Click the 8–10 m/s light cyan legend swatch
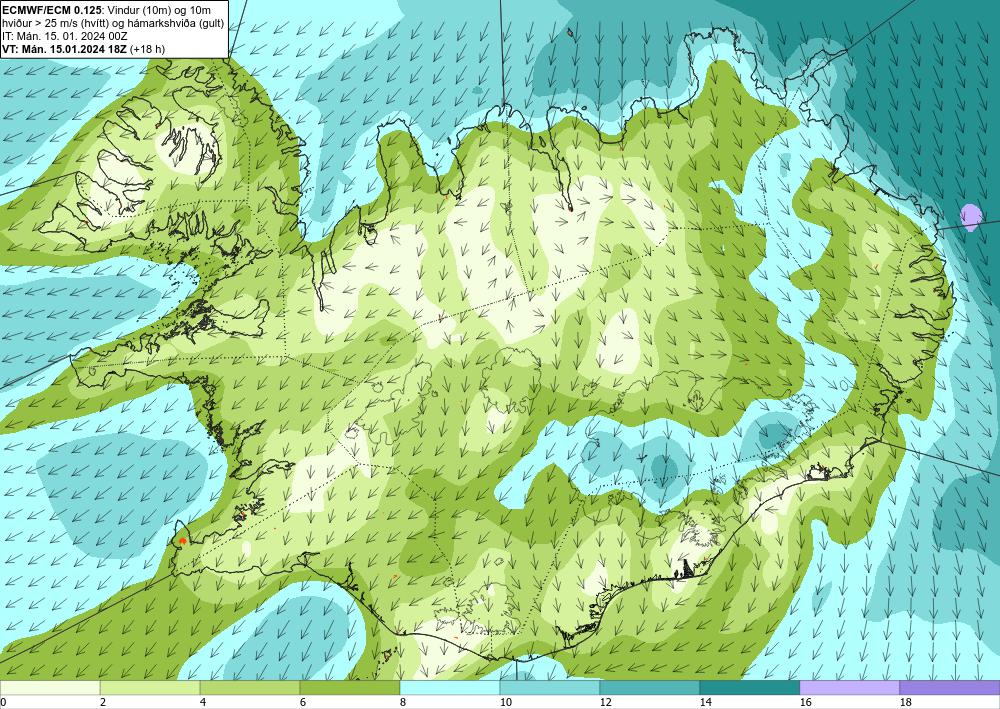Image resolution: width=1000 pixels, height=709 pixels. click(450, 688)
